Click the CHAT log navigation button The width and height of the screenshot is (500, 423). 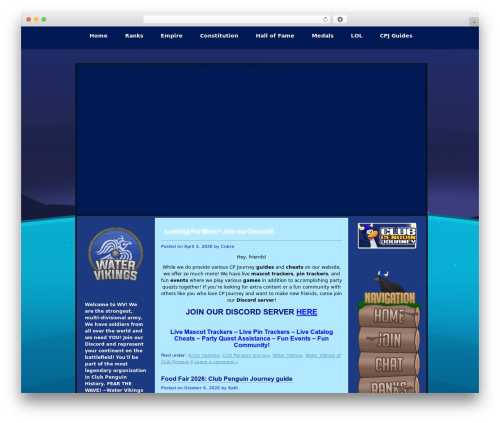coord(389,364)
